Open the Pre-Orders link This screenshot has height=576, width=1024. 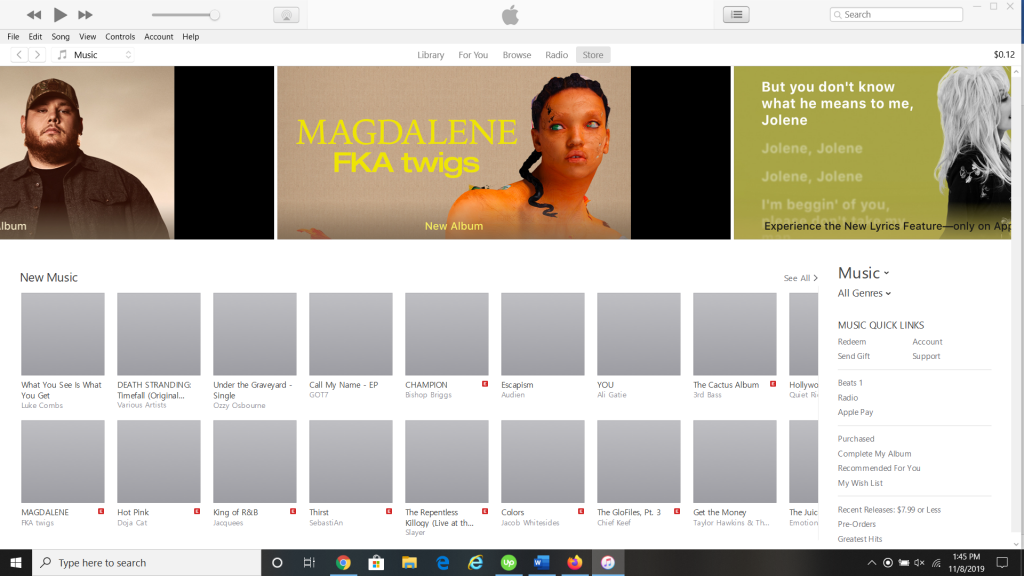point(857,524)
